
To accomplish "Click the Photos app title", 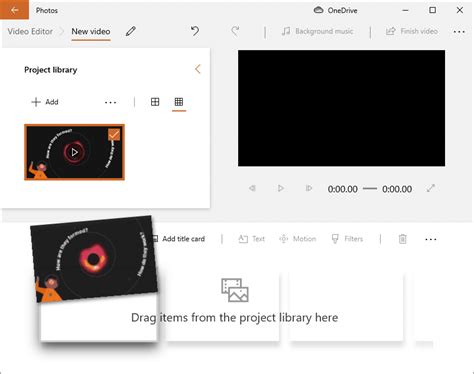I will tap(47, 10).
